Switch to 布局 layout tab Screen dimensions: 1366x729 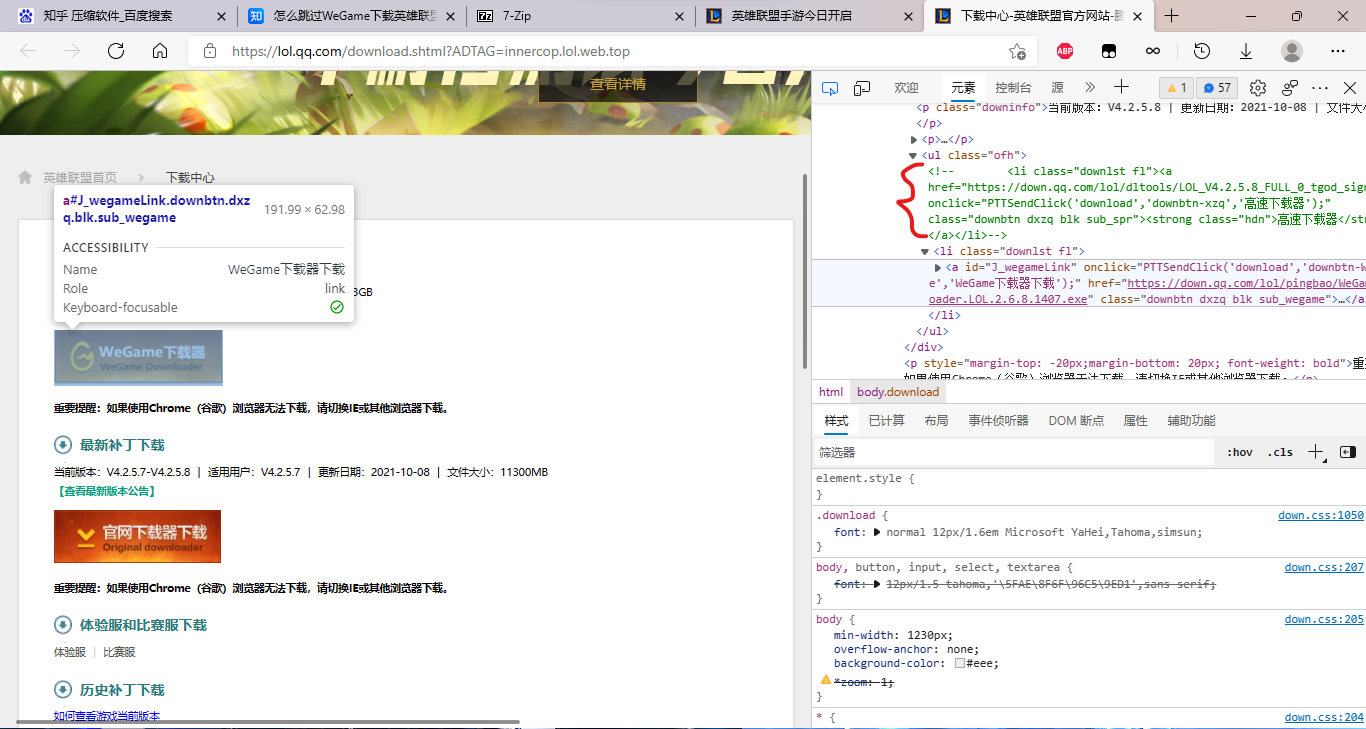coord(936,421)
